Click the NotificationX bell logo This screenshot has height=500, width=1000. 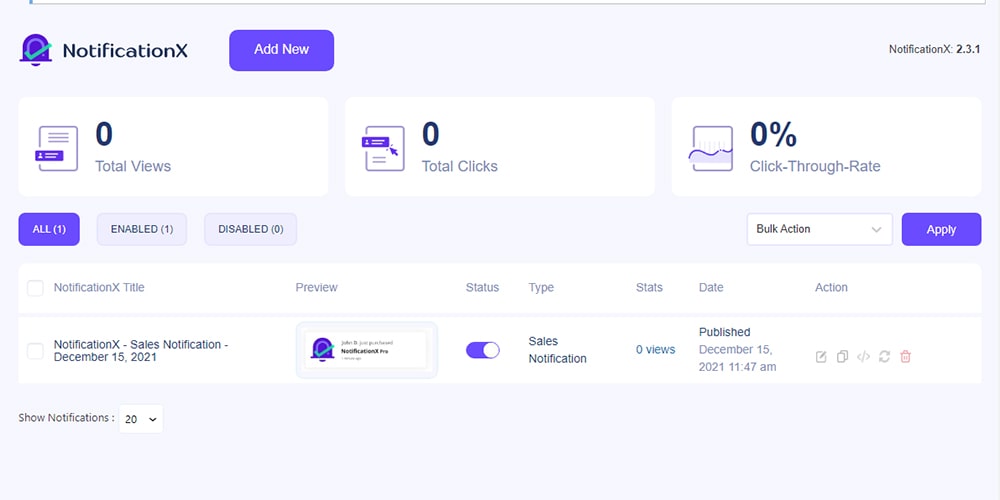click(x=36, y=50)
